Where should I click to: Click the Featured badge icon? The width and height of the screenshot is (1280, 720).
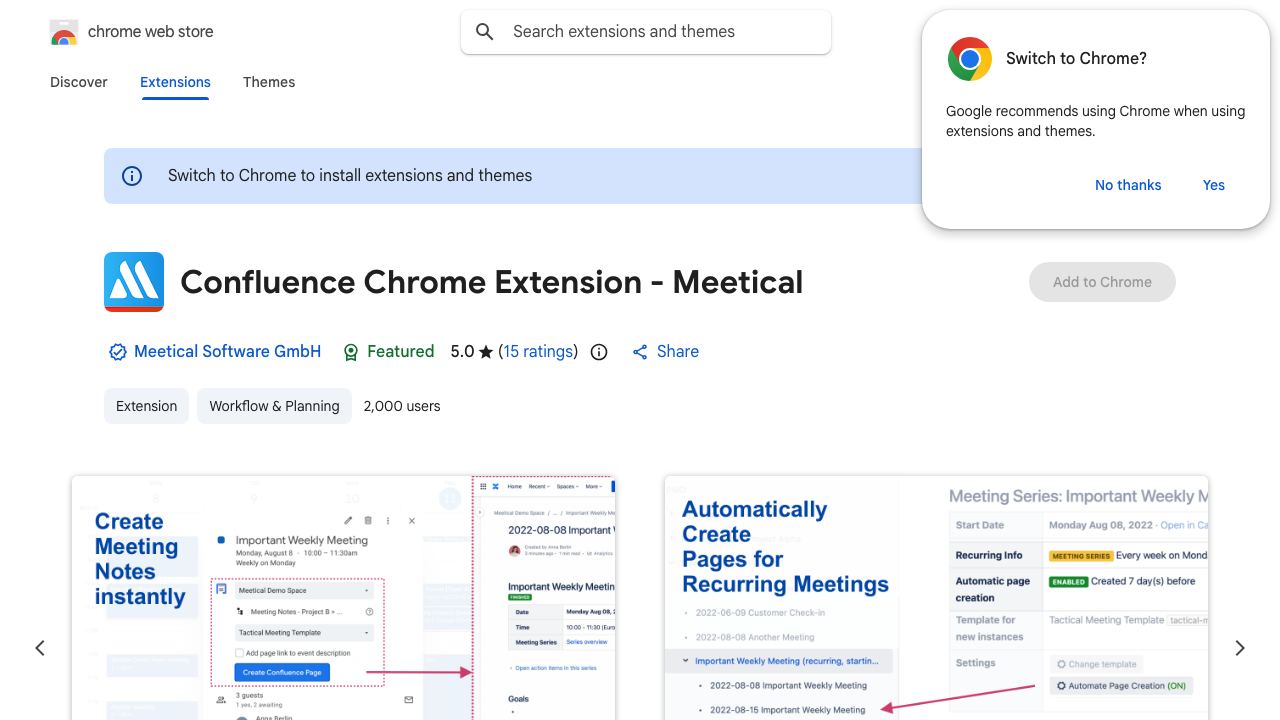click(x=351, y=352)
